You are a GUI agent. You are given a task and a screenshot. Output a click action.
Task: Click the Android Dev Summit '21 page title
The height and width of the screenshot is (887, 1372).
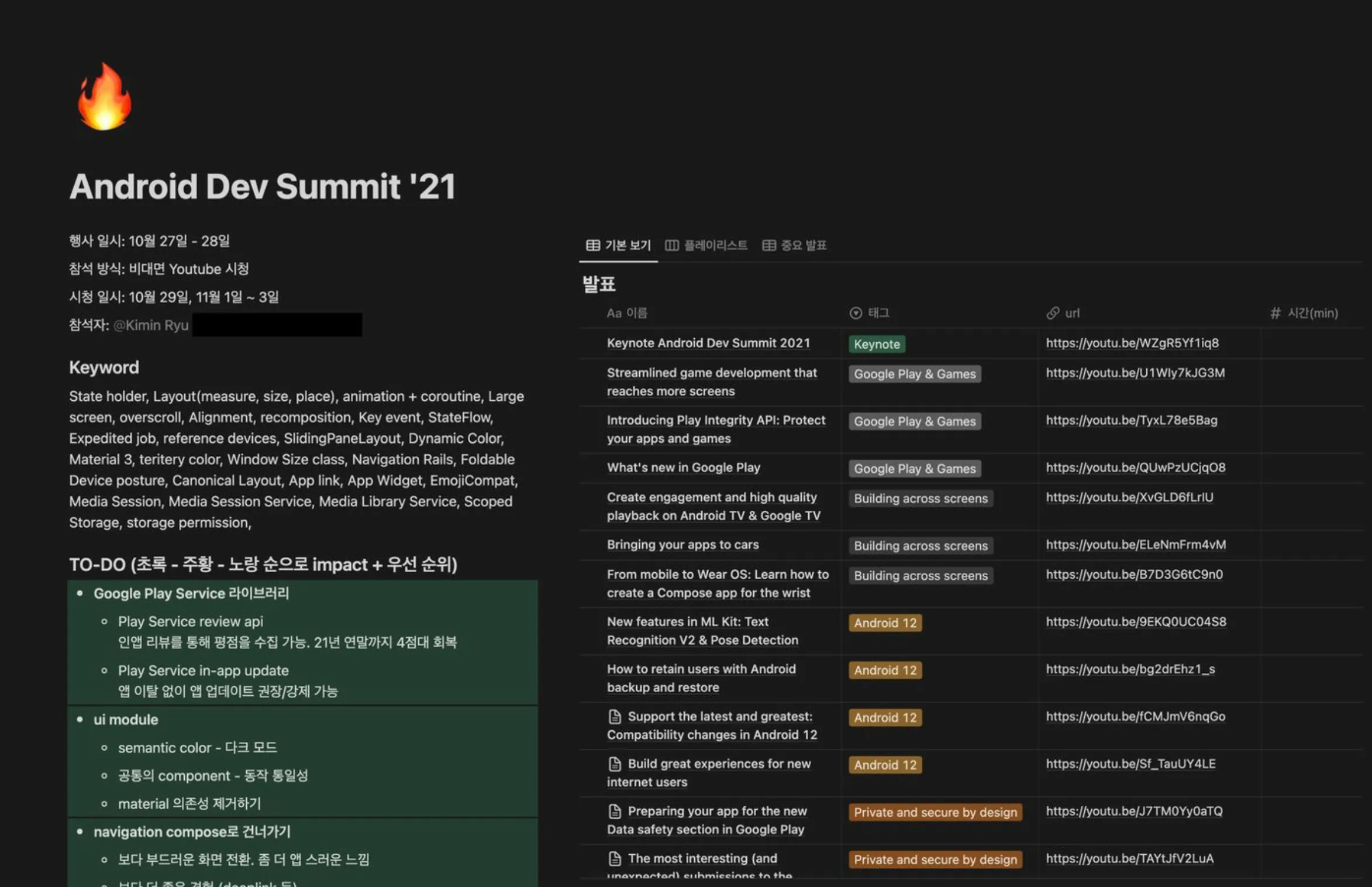(262, 187)
